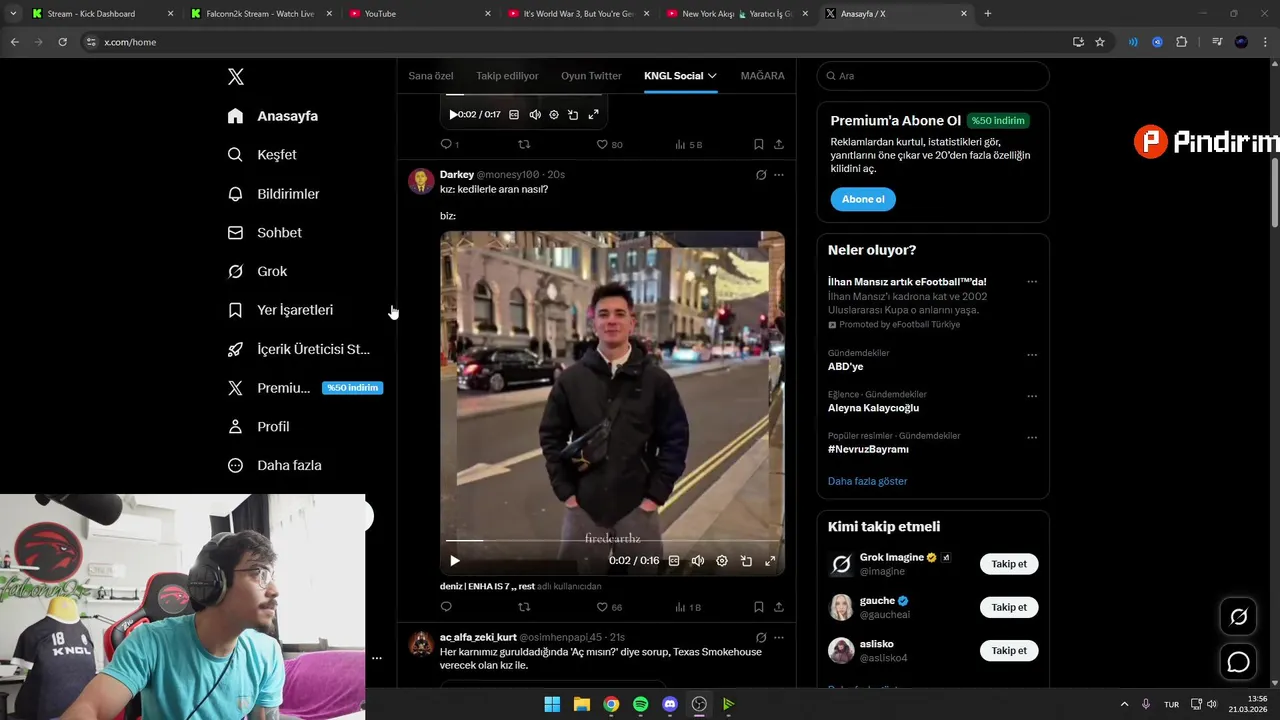Enter fullscreen on Darkey video
The image size is (1280, 720).
pos(770,561)
